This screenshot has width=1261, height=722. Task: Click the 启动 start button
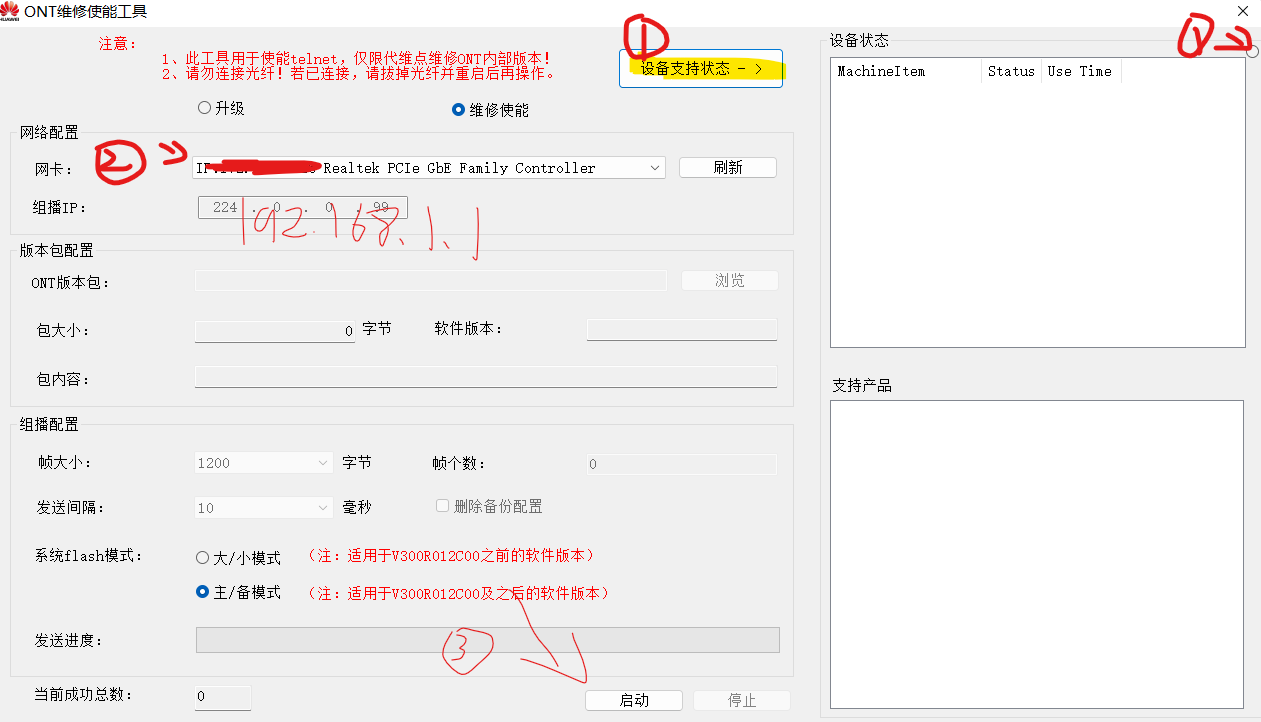click(634, 700)
